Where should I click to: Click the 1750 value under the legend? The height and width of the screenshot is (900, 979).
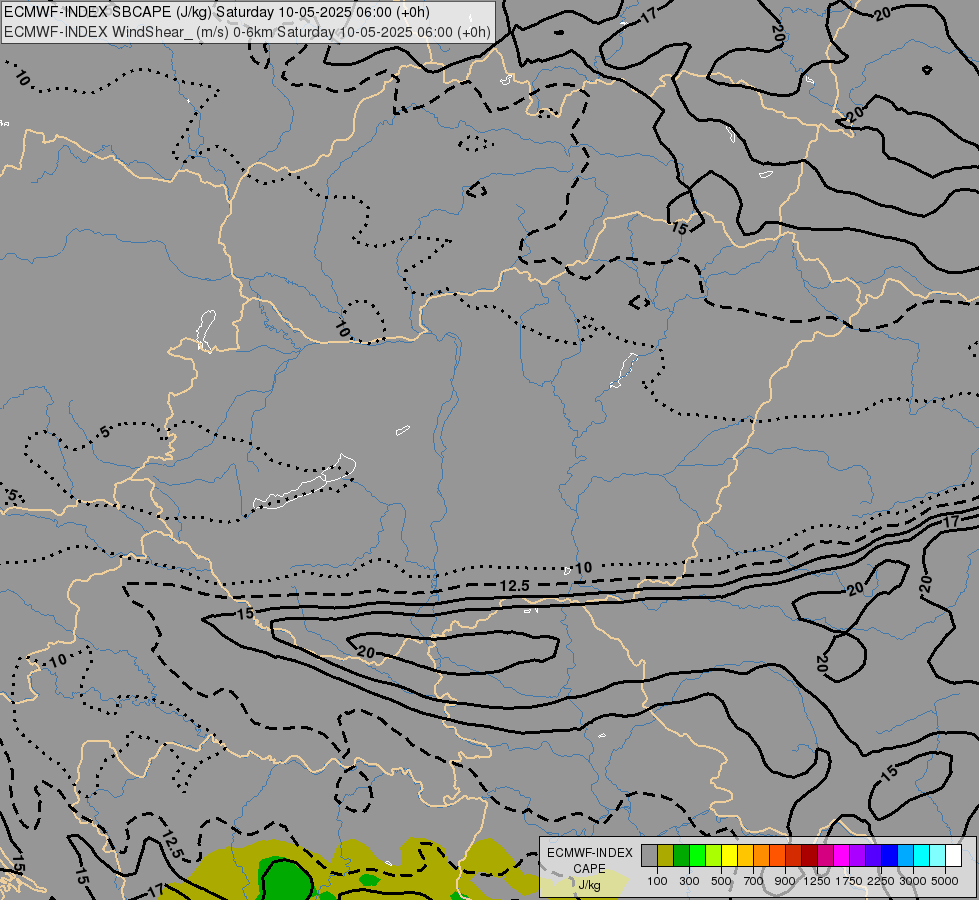(849, 881)
